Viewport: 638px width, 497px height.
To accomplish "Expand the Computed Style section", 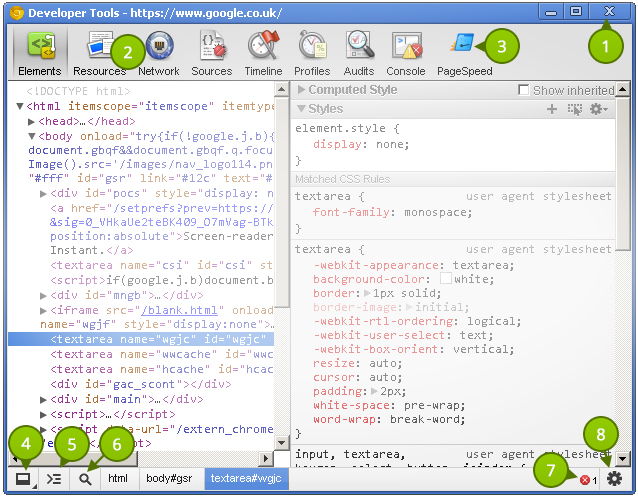I will pyautogui.click(x=302, y=89).
